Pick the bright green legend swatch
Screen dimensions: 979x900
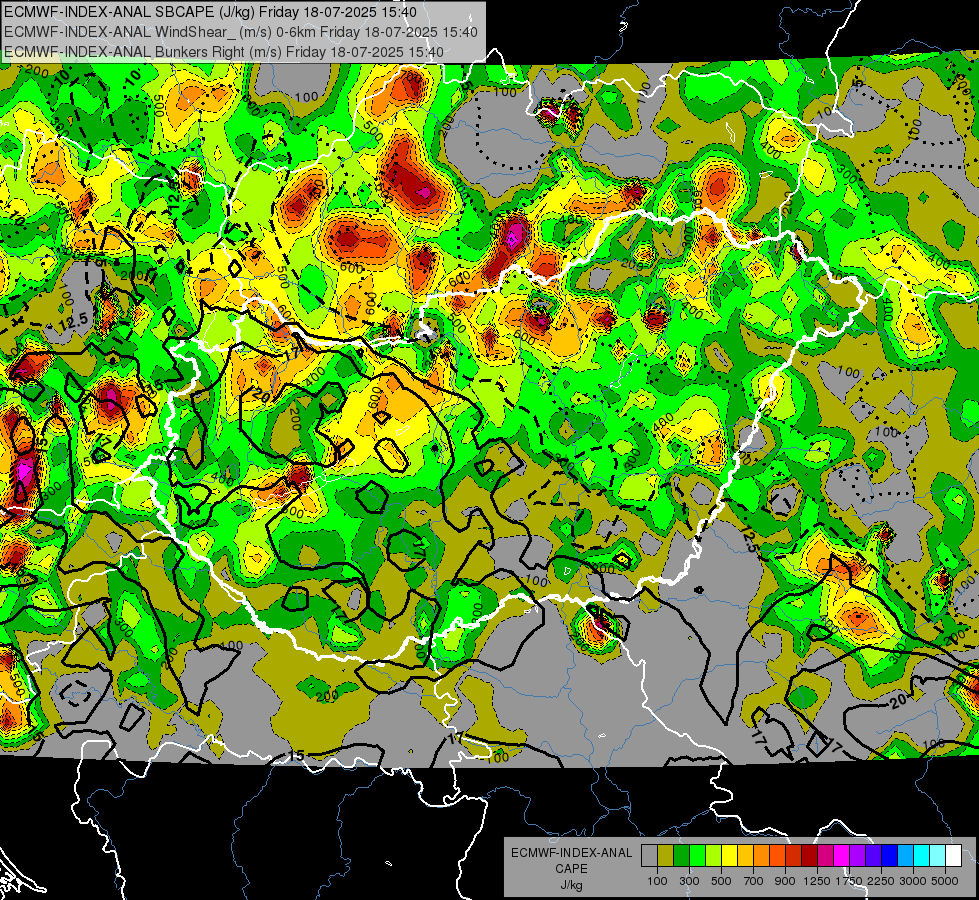(697, 855)
